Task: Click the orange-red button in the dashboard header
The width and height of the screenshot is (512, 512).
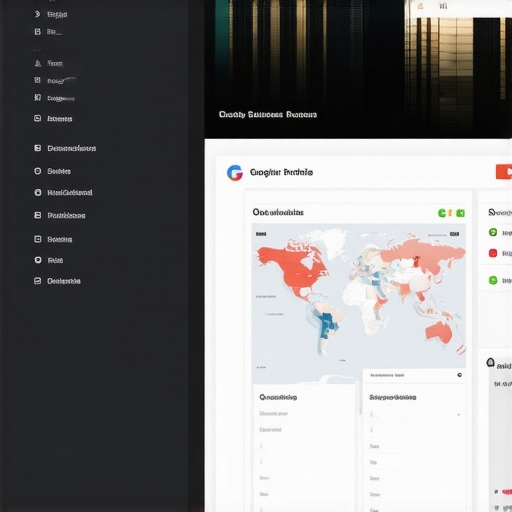Action: (x=504, y=172)
